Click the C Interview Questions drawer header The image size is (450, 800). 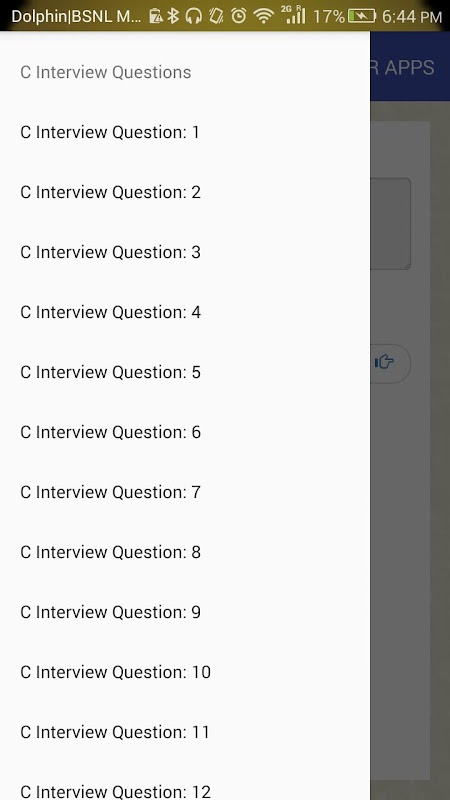(x=106, y=72)
